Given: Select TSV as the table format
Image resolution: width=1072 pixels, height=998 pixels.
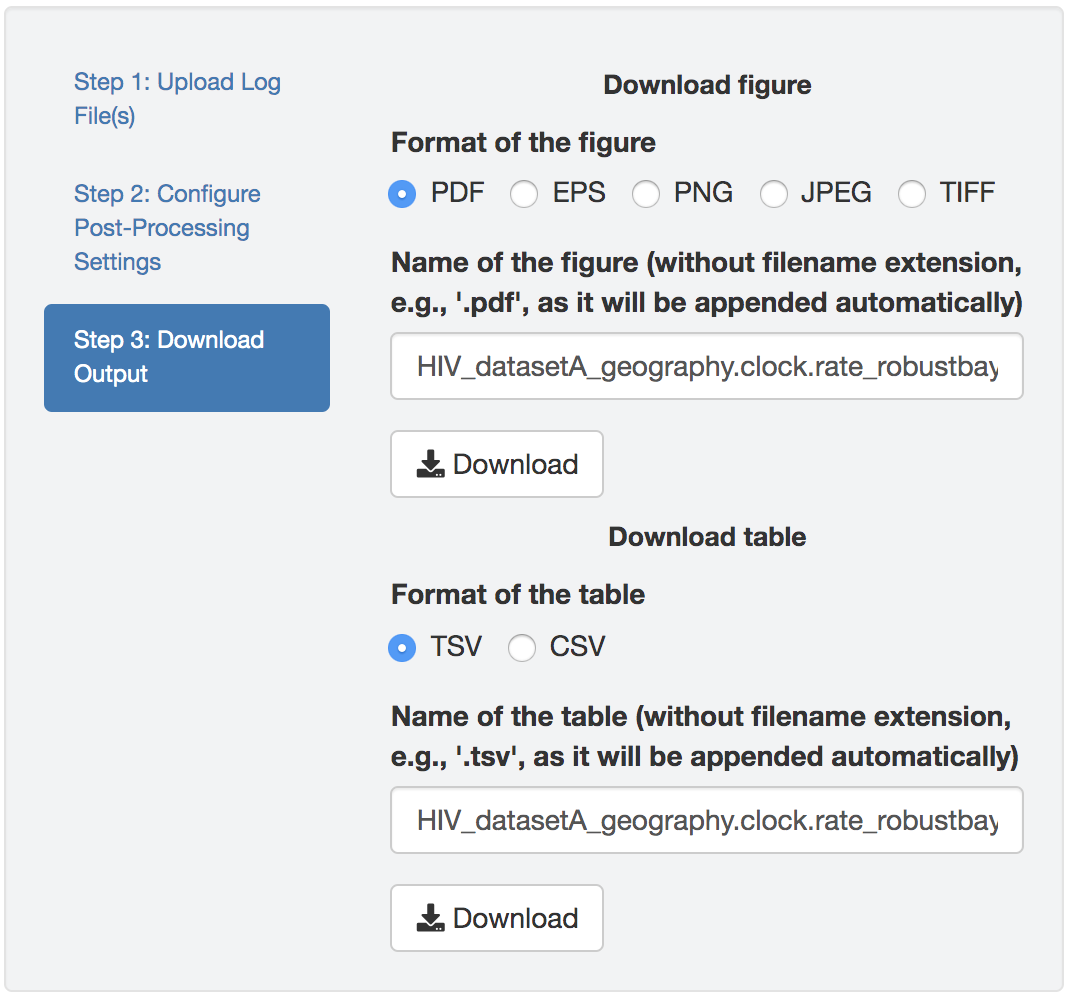Looking at the screenshot, I should coord(402,648).
